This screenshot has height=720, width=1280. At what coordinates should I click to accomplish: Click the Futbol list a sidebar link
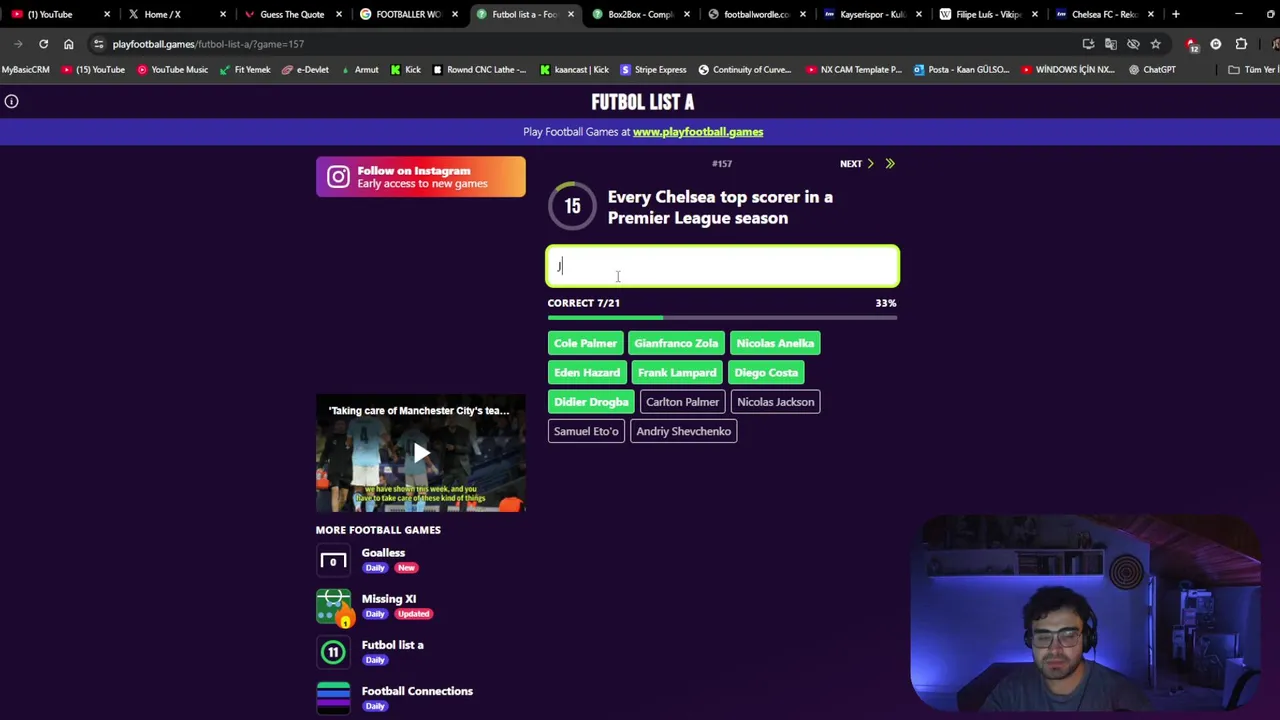click(392, 645)
